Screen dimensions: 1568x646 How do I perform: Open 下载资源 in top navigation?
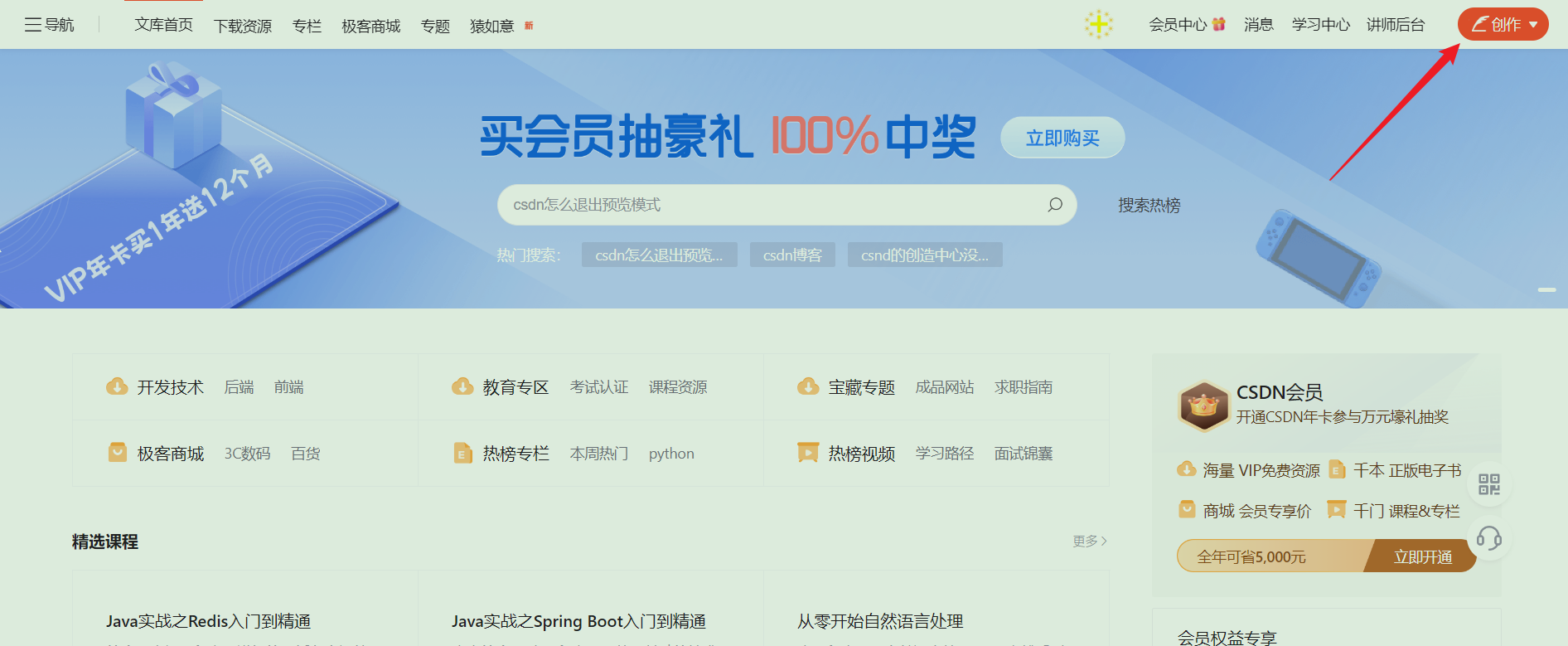(x=243, y=26)
